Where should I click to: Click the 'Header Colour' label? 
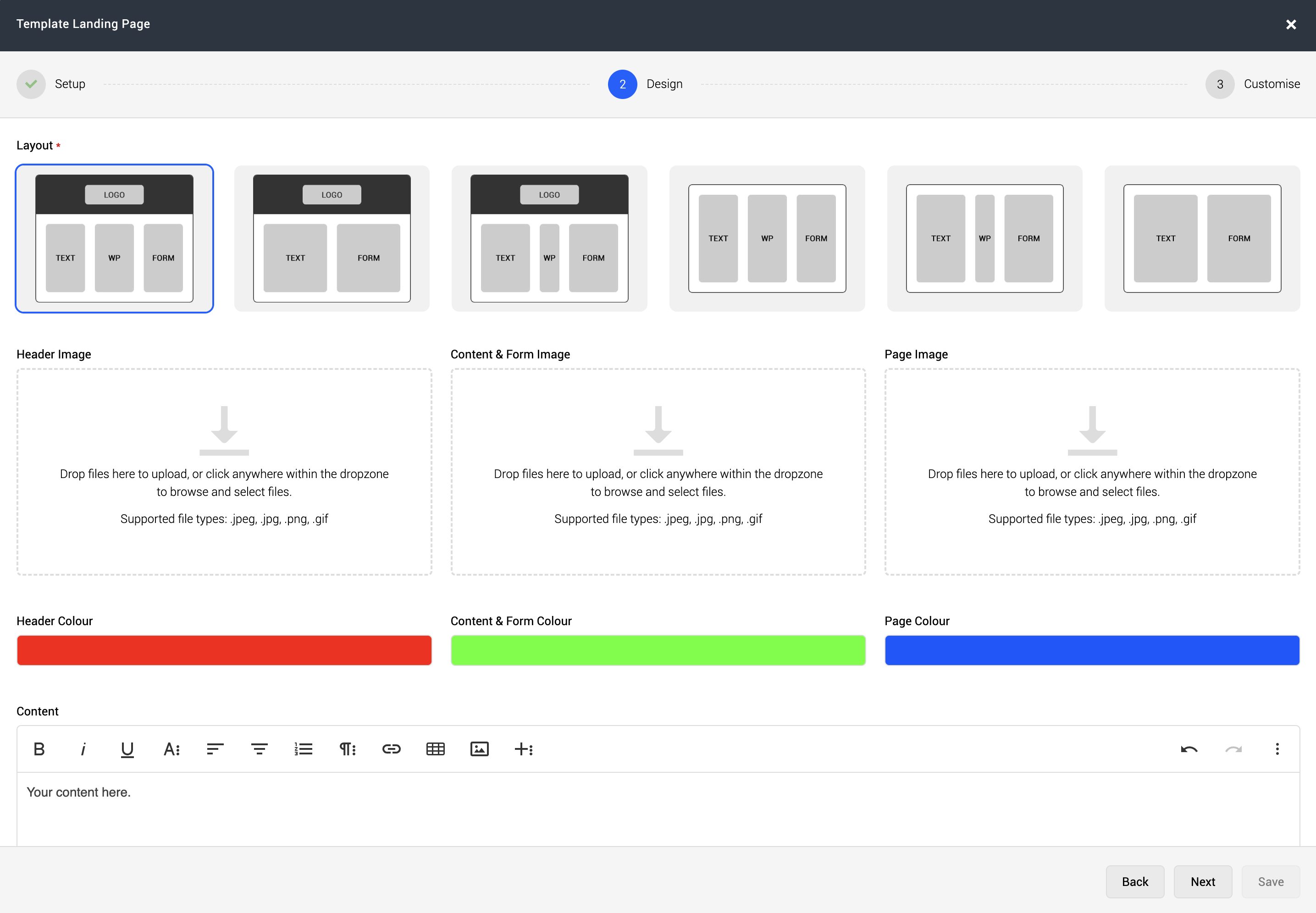pyautogui.click(x=55, y=621)
